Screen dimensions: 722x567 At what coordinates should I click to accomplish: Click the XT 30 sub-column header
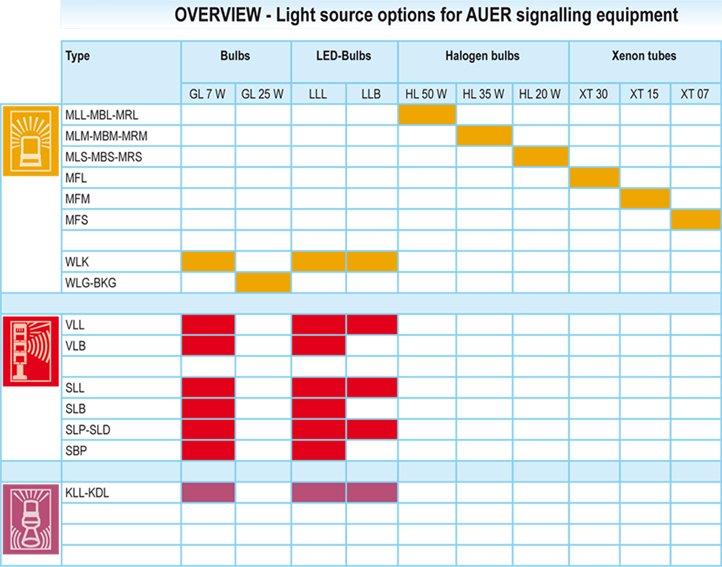click(x=594, y=94)
